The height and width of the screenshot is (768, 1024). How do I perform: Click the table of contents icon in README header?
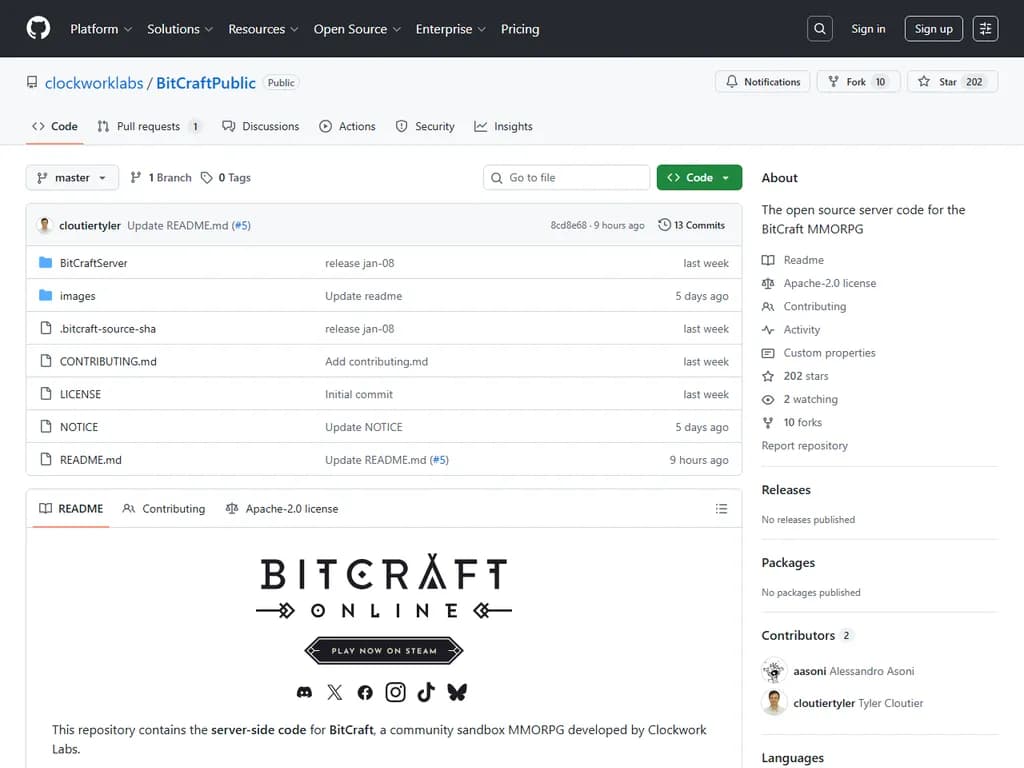click(722, 509)
